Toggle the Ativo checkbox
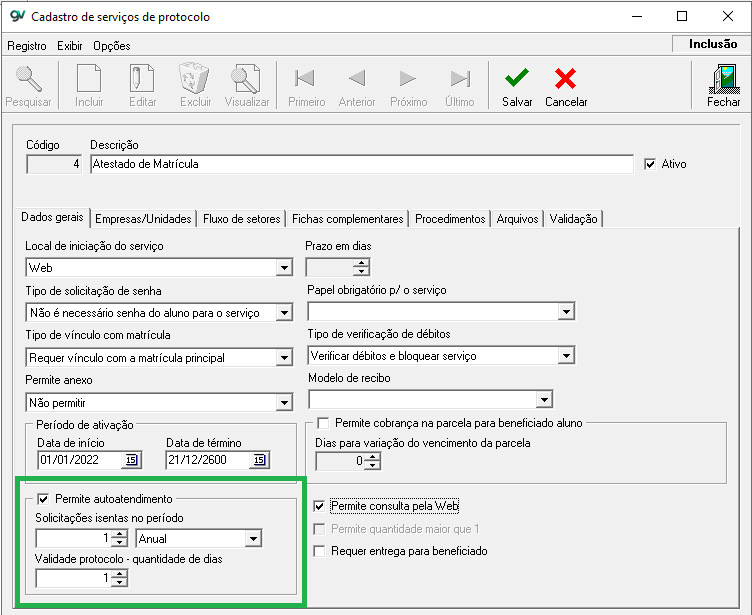The width and height of the screenshot is (752, 615). (x=650, y=164)
